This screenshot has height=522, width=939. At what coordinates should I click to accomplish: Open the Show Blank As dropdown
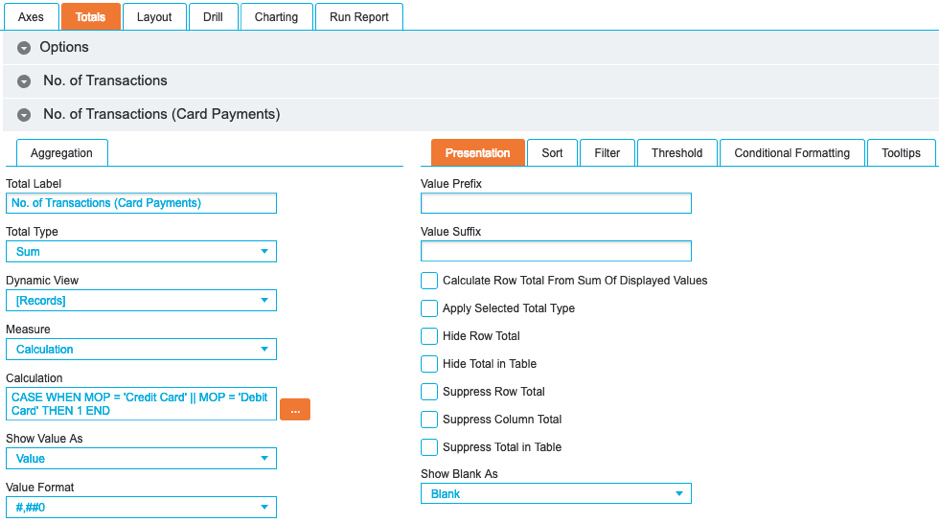pos(556,494)
